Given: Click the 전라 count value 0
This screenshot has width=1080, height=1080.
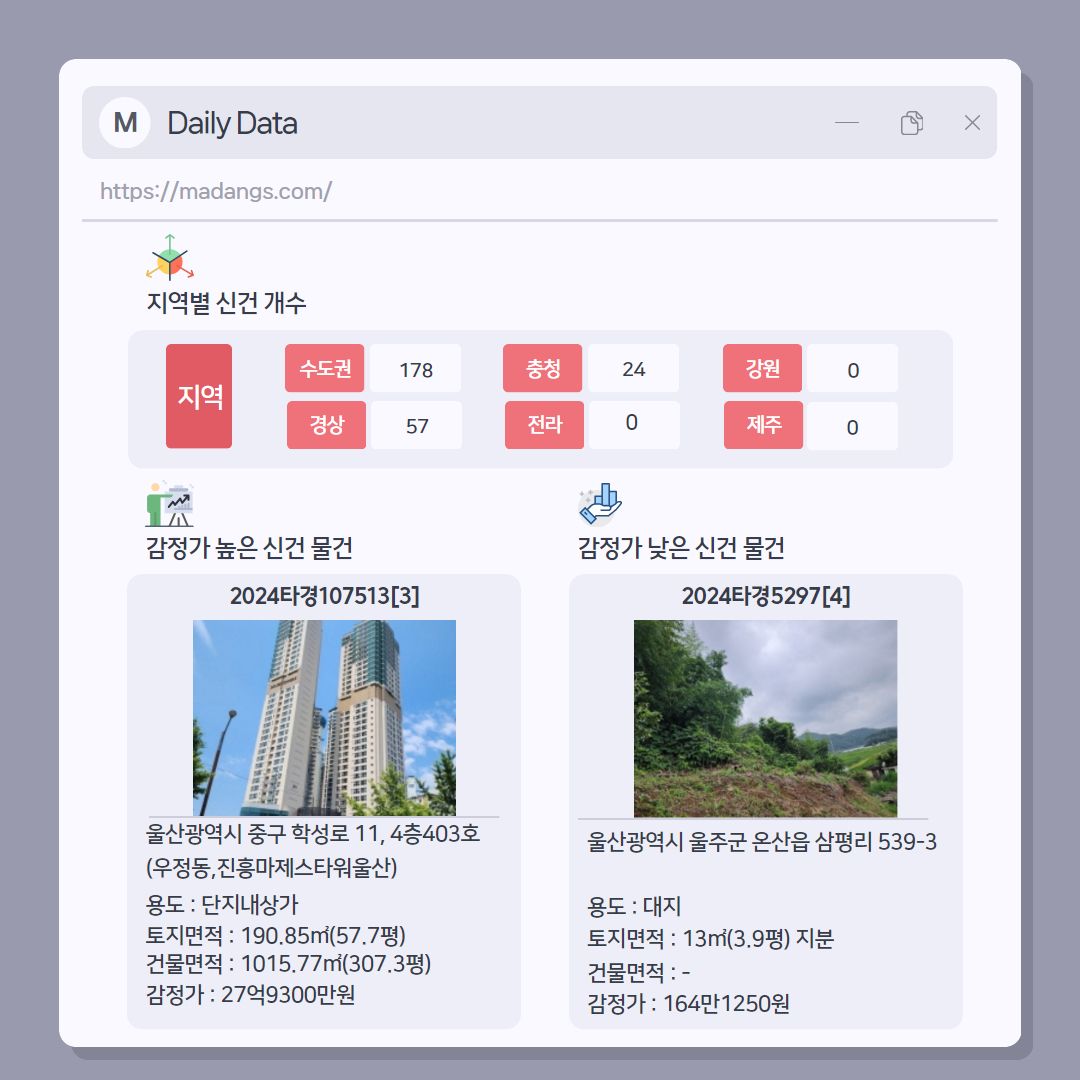Looking at the screenshot, I should [x=634, y=424].
